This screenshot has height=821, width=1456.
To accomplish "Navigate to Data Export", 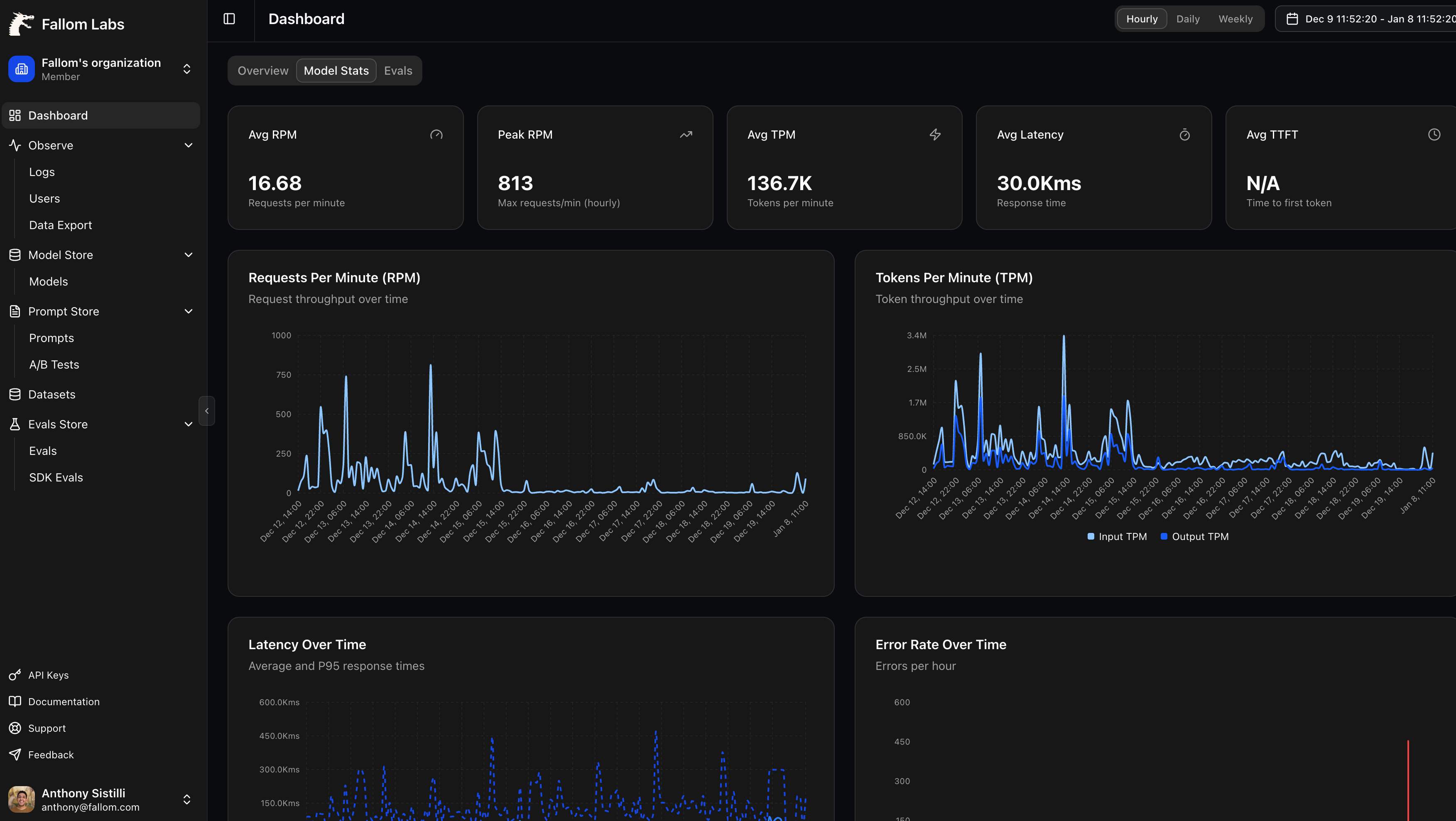I will point(60,224).
